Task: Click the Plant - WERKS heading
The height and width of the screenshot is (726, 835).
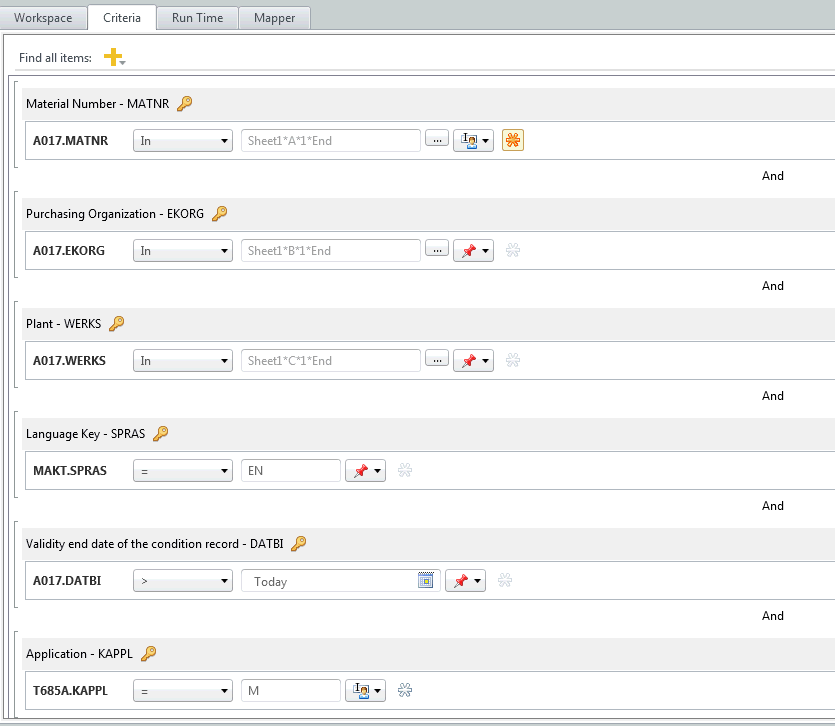Action: 63,324
